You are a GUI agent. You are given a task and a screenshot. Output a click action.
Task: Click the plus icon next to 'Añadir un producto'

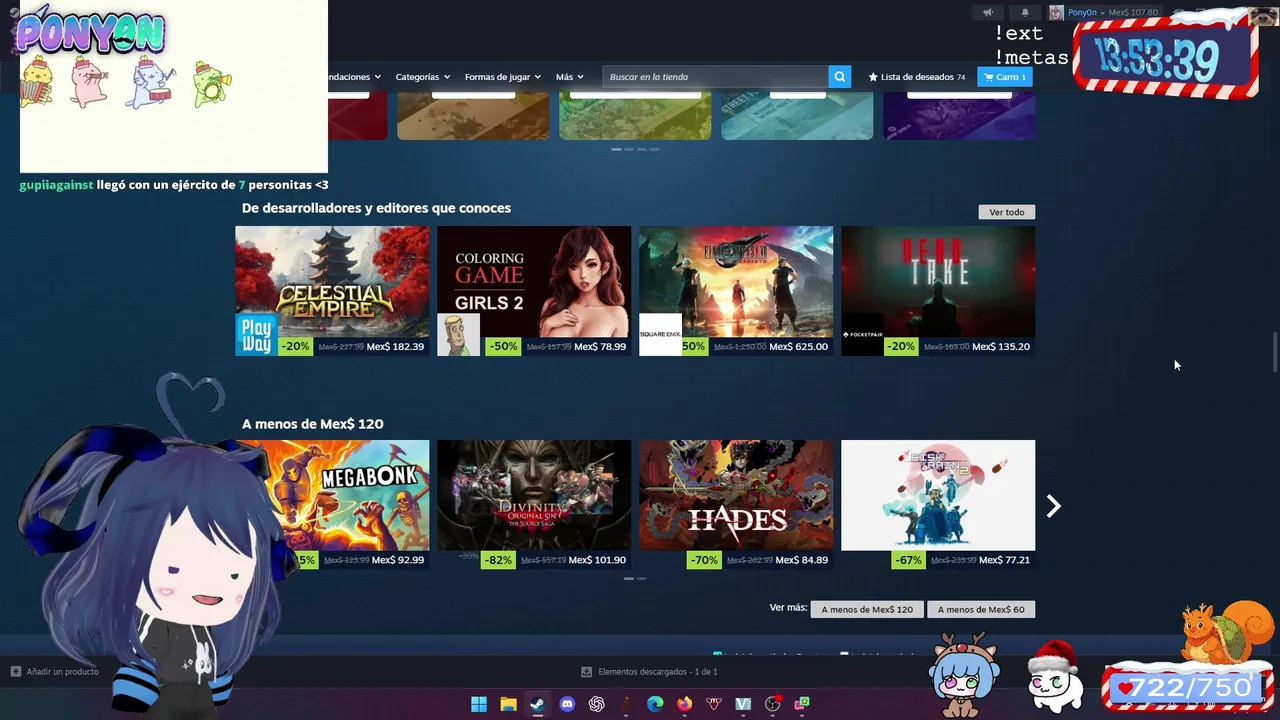[15, 672]
